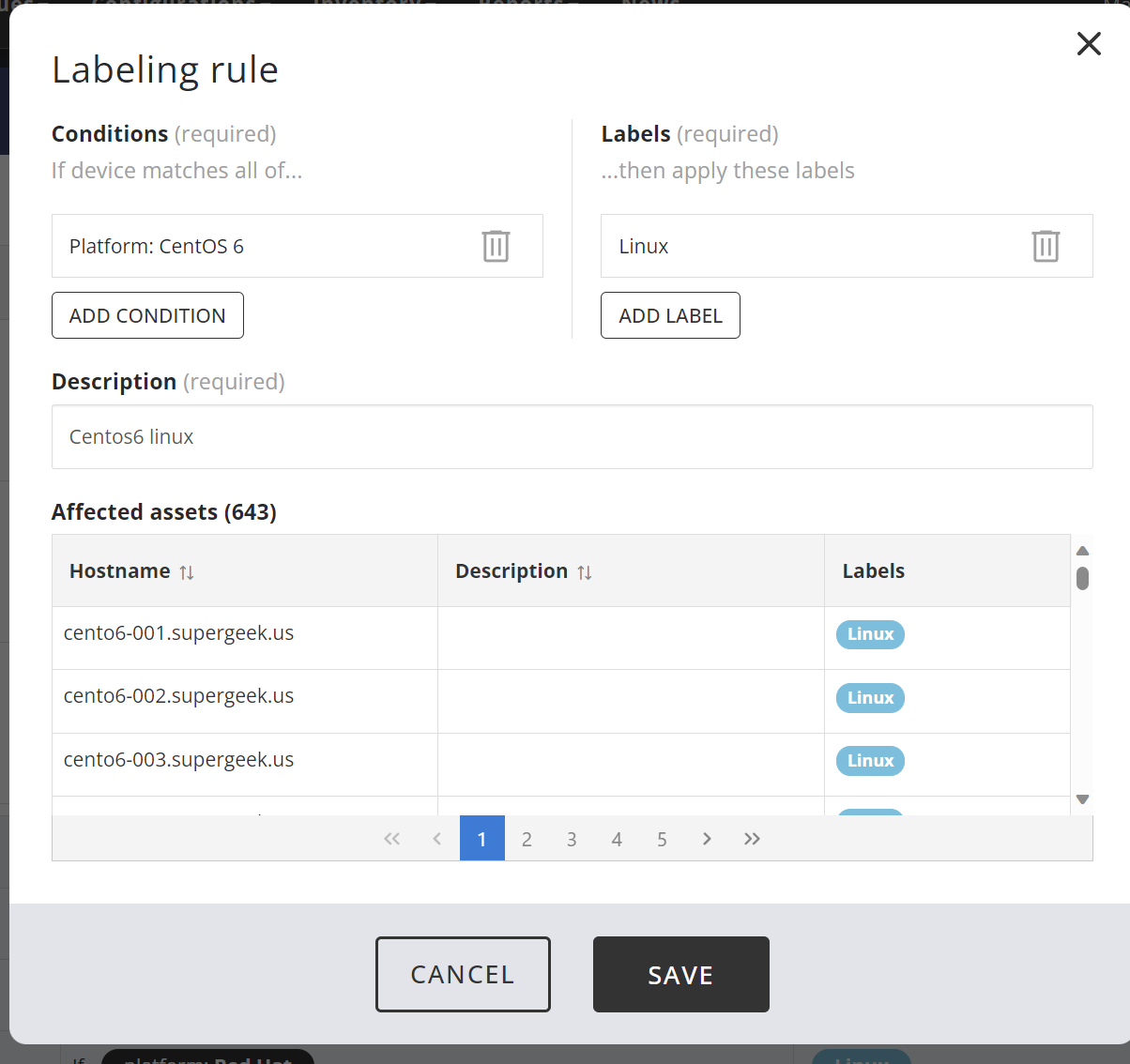Save the labeling rule
Screen dimensions: 1130x1064
coord(680,974)
